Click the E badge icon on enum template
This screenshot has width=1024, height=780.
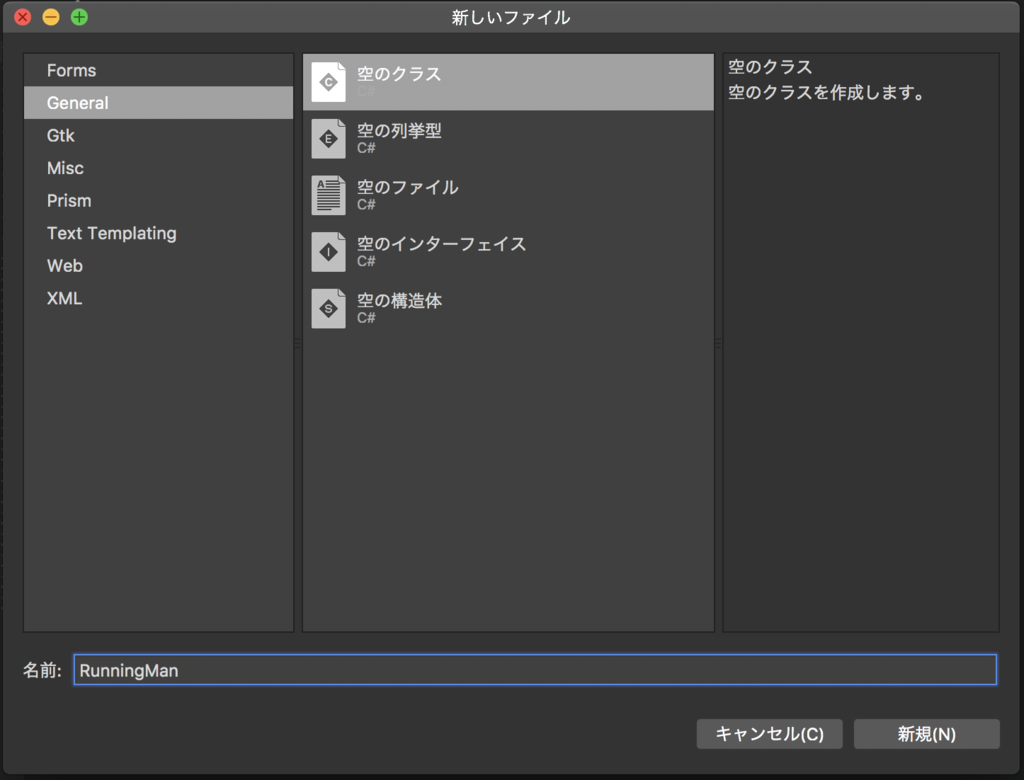pyautogui.click(x=330, y=138)
